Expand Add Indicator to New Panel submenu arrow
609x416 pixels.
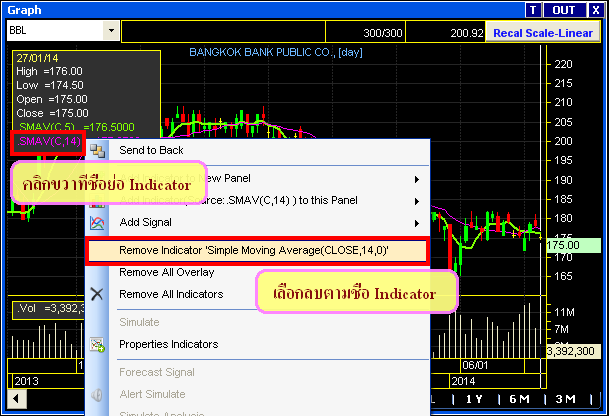(x=417, y=179)
